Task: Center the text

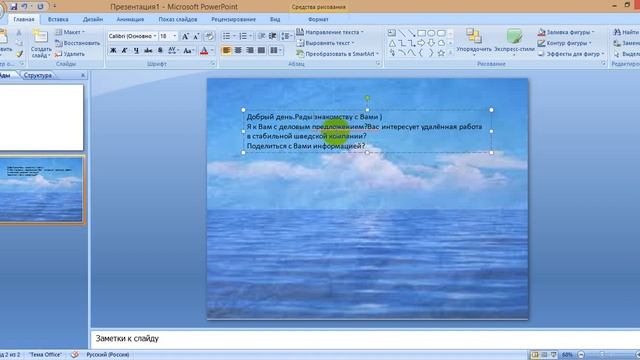Action: tap(238, 50)
